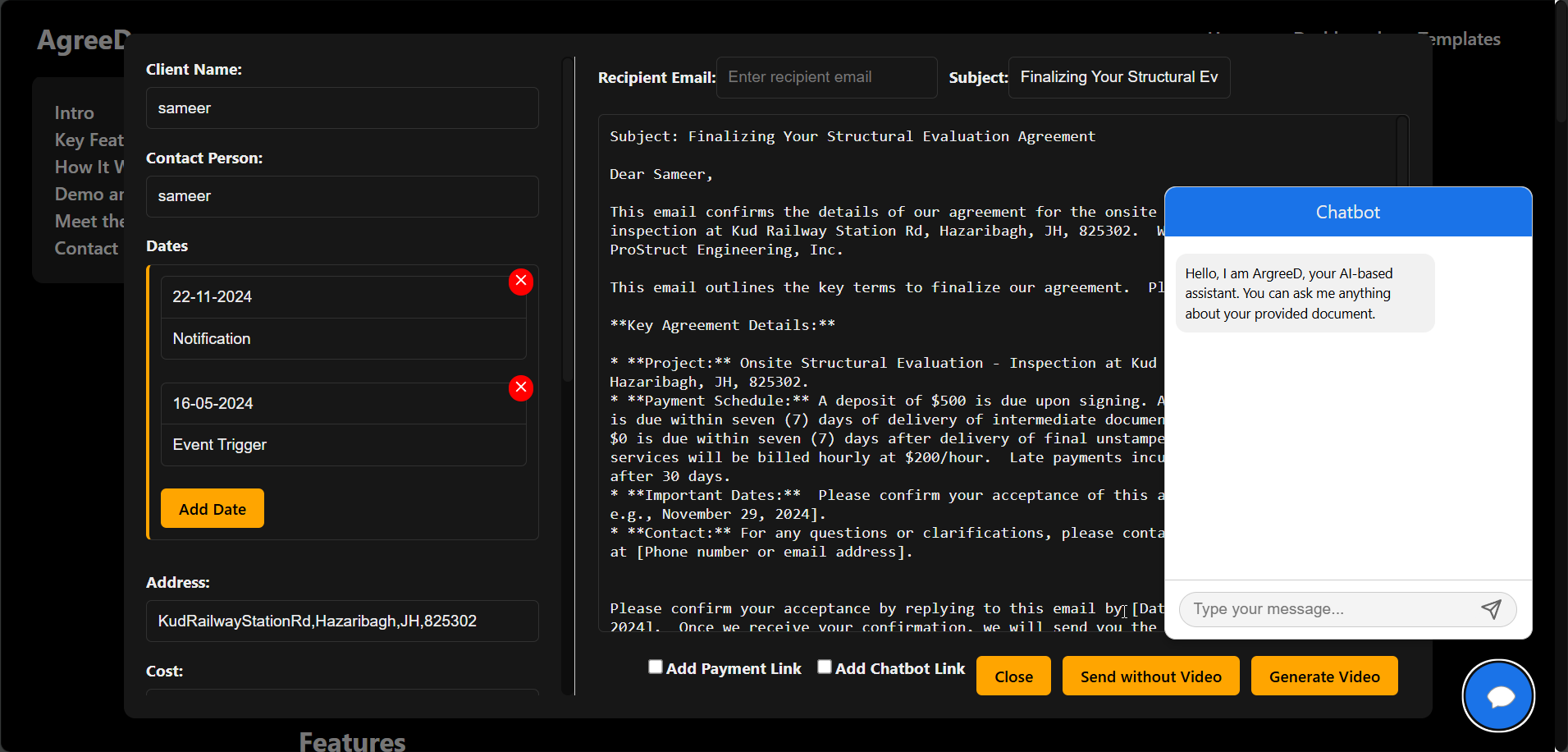1568x752 pixels.
Task: Focus the Client Name field
Action: tap(342, 108)
